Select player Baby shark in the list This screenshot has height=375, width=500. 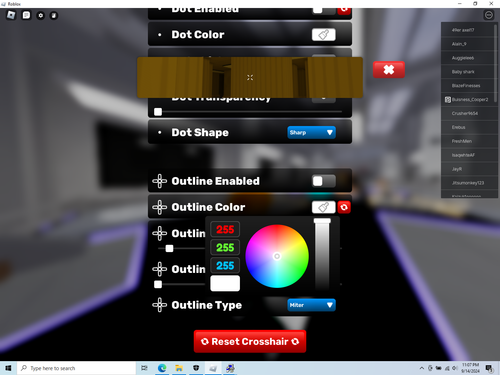[x=468, y=72]
